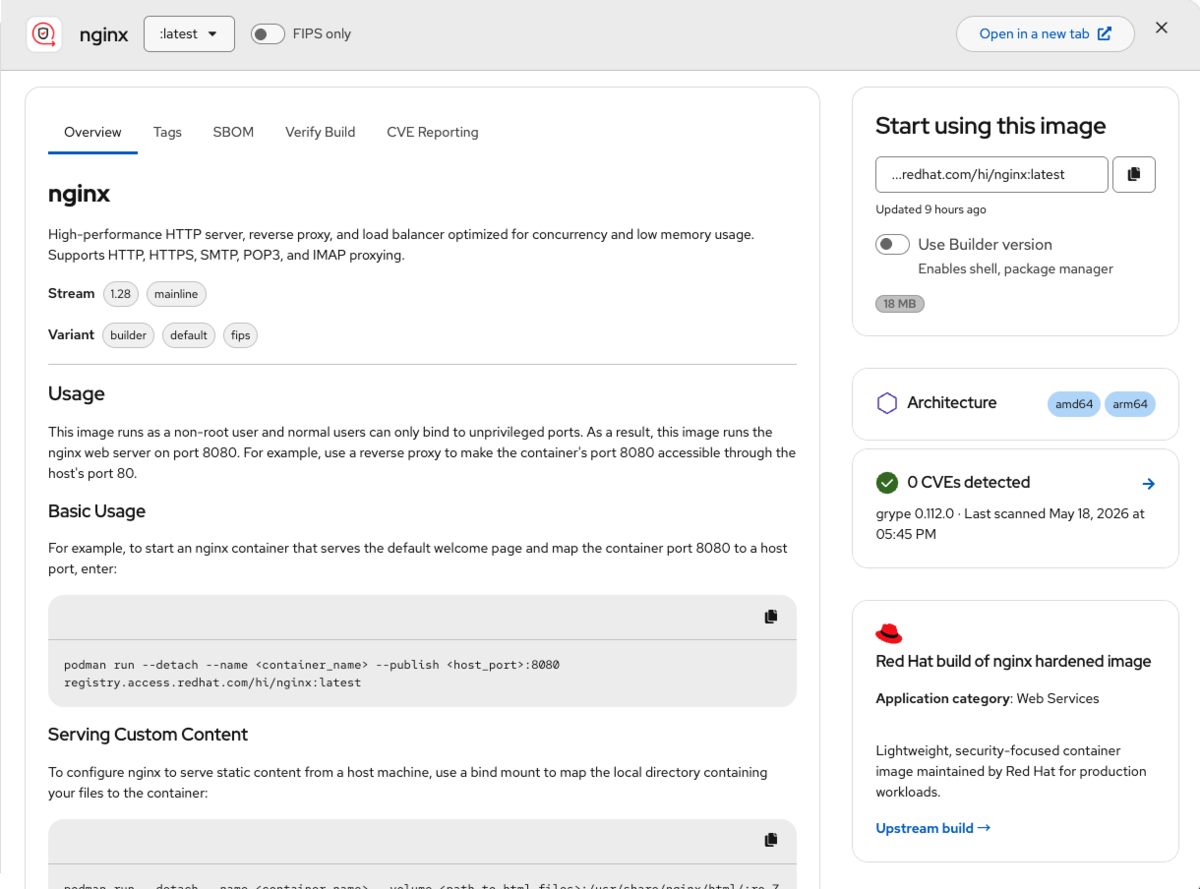Copy the Basic Usage podman command

(x=771, y=617)
